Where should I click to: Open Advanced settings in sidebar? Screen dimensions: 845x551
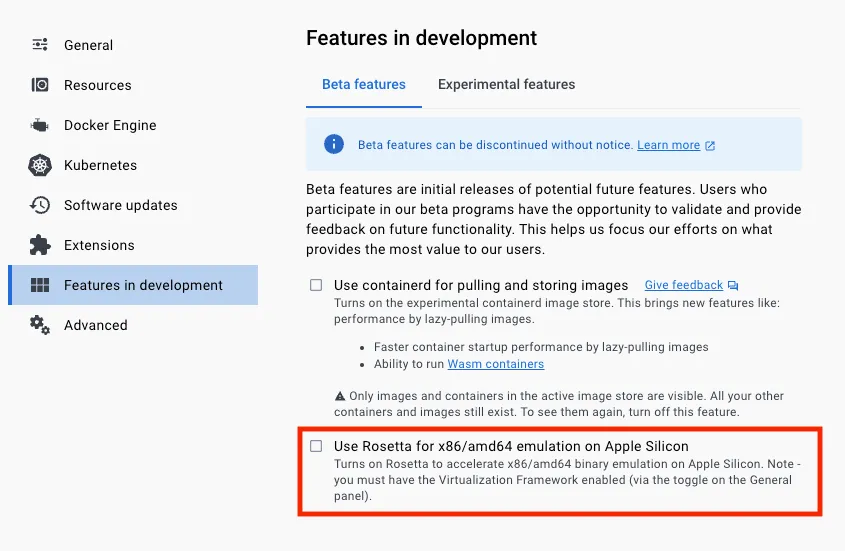[133, 325]
